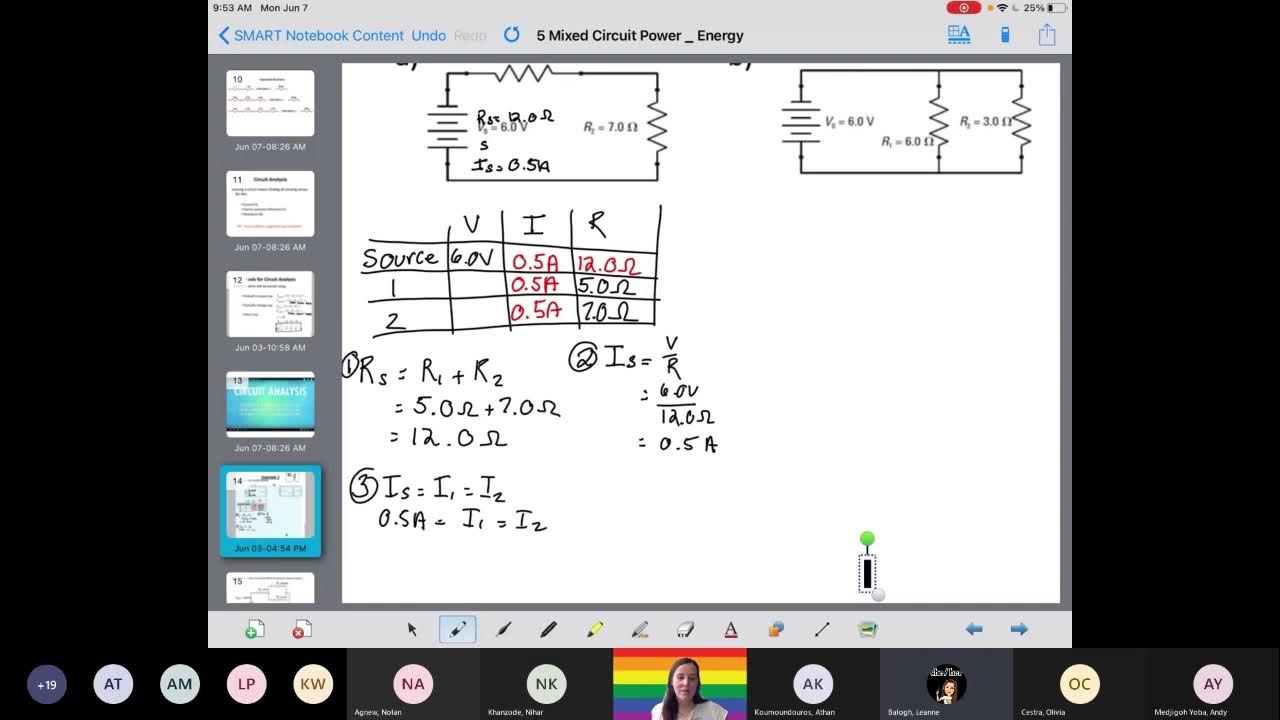Tap the Undo button
1280x720 pixels.
(x=428, y=35)
